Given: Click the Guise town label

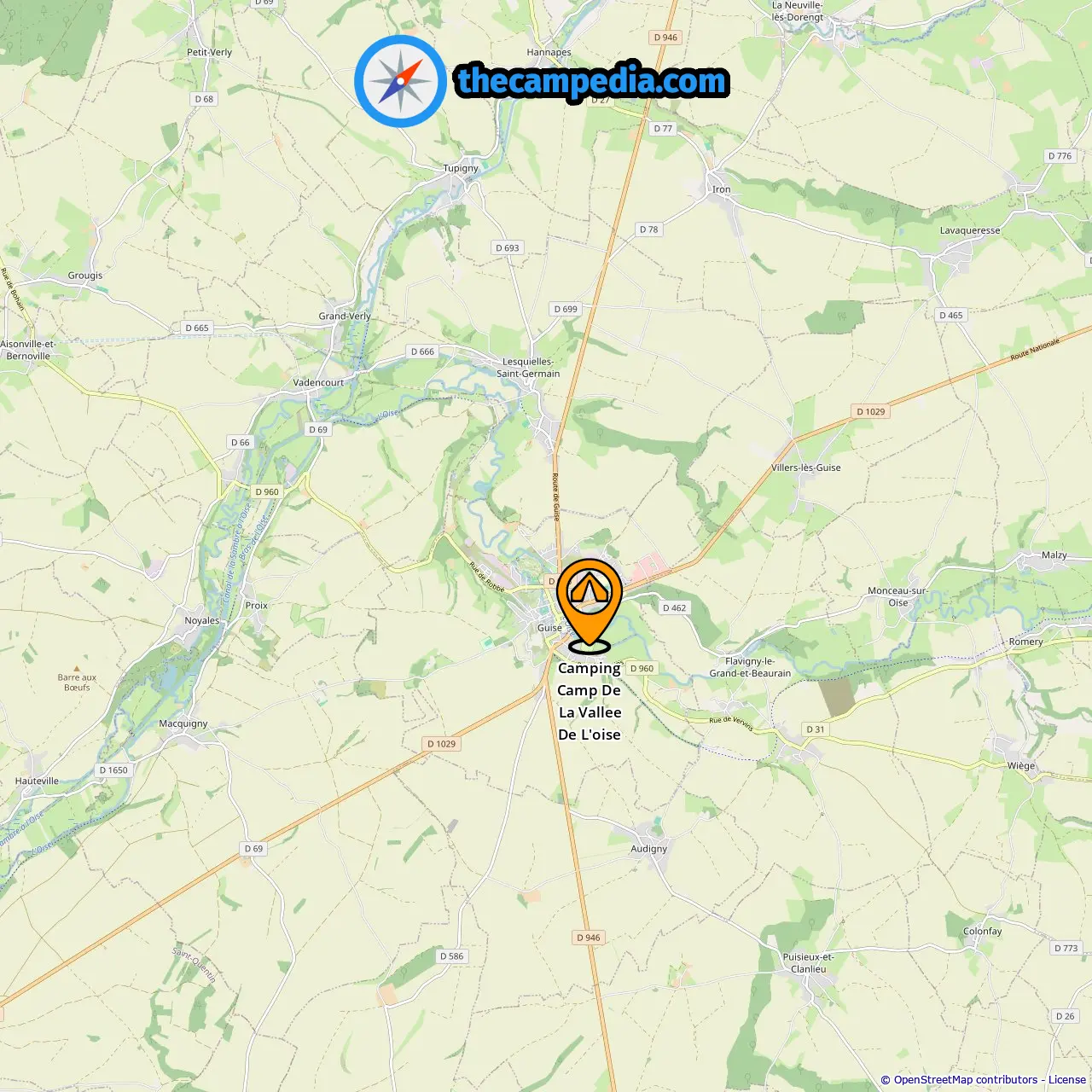Looking at the screenshot, I should [x=549, y=628].
